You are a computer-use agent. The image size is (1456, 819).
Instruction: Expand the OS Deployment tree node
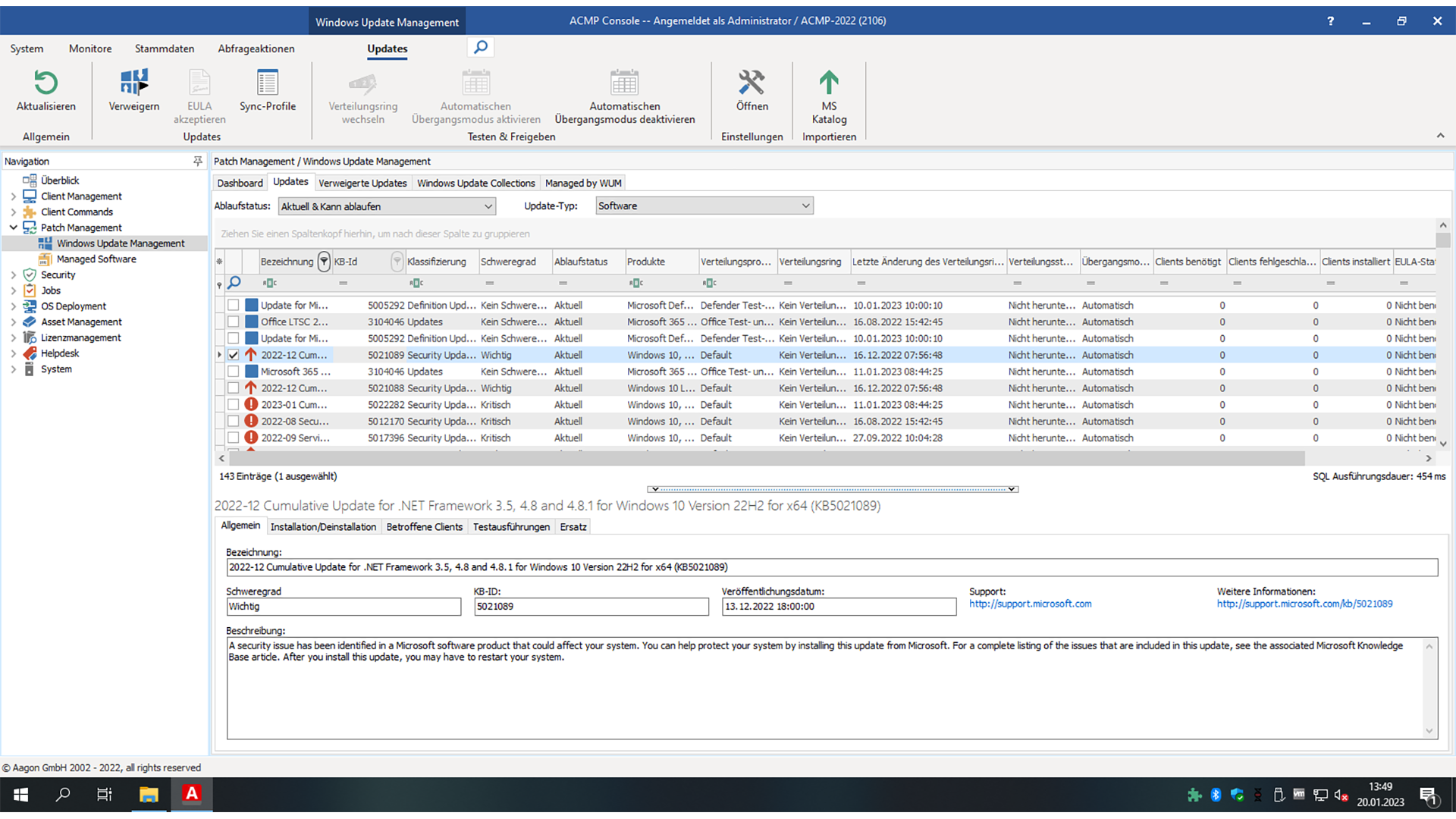click(x=13, y=306)
